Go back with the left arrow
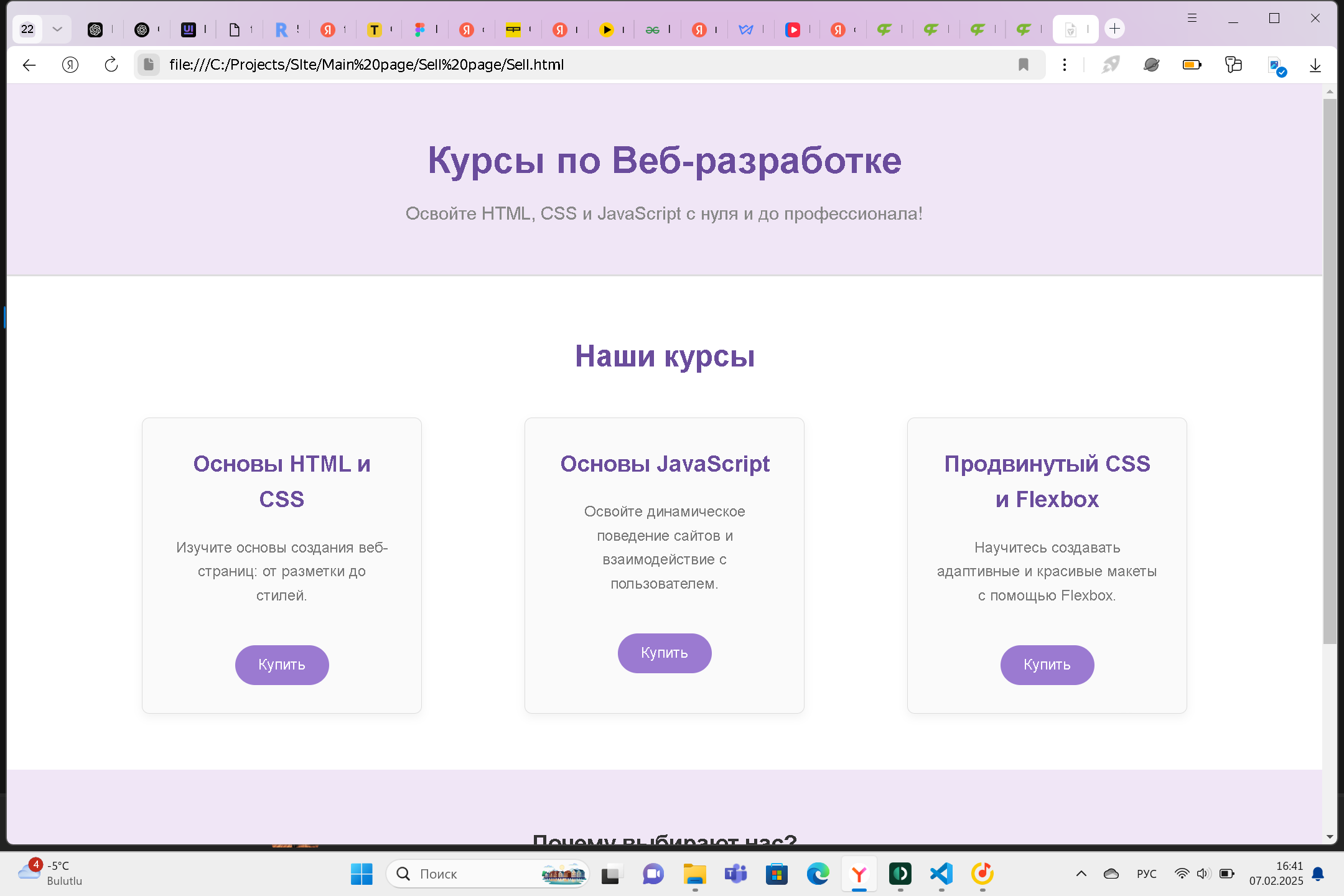This screenshot has height=896, width=1344. click(29, 65)
